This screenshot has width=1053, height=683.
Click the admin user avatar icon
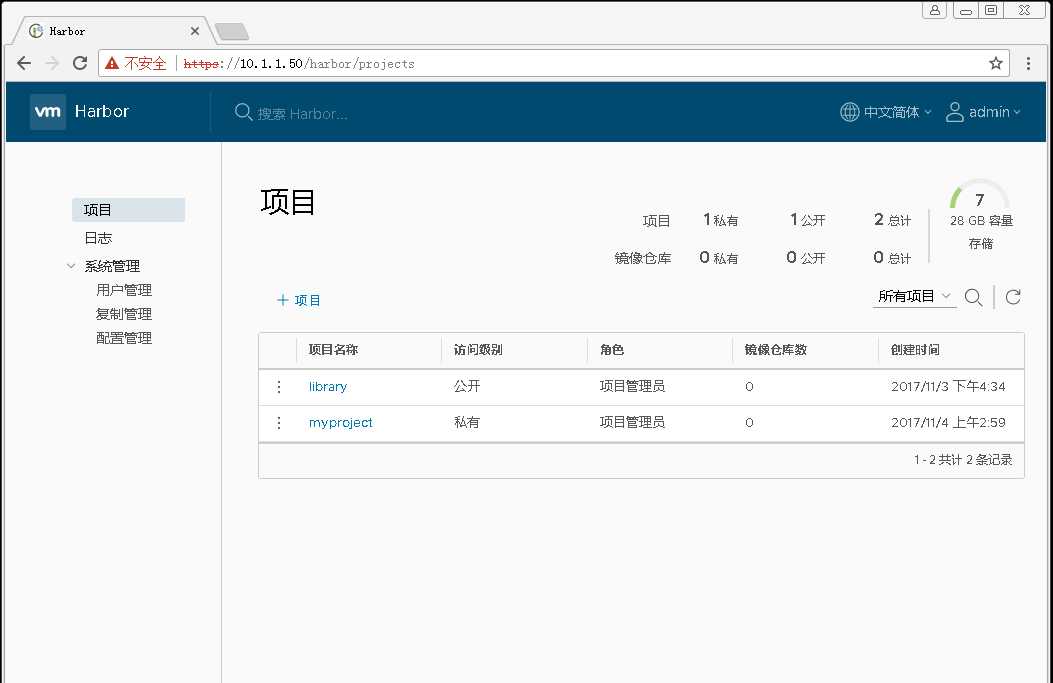pyautogui.click(x=954, y=112)
